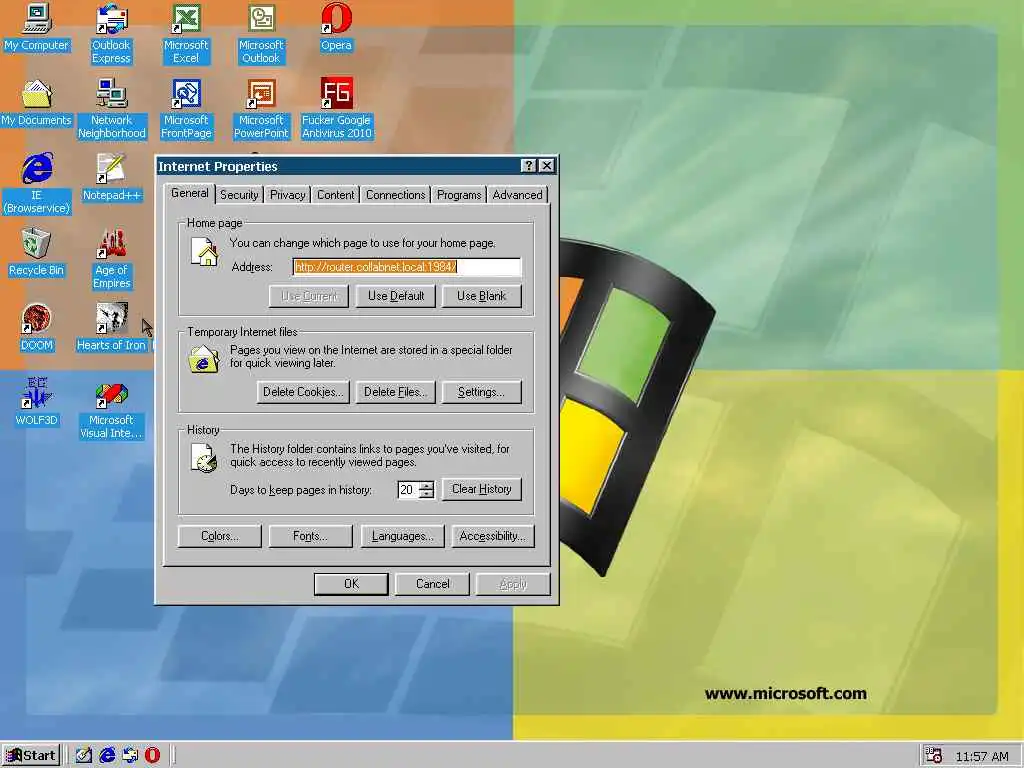Click the Use Blank button
Image resolution: width=1024 pixels, height=768 pixels.
click(481, 296)
